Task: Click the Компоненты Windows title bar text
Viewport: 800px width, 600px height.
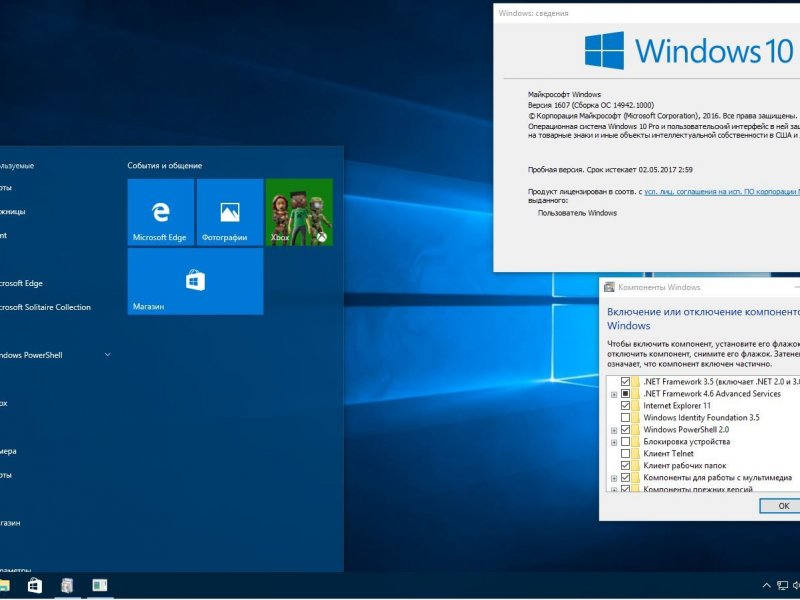Action: click(x=659, y=287)
